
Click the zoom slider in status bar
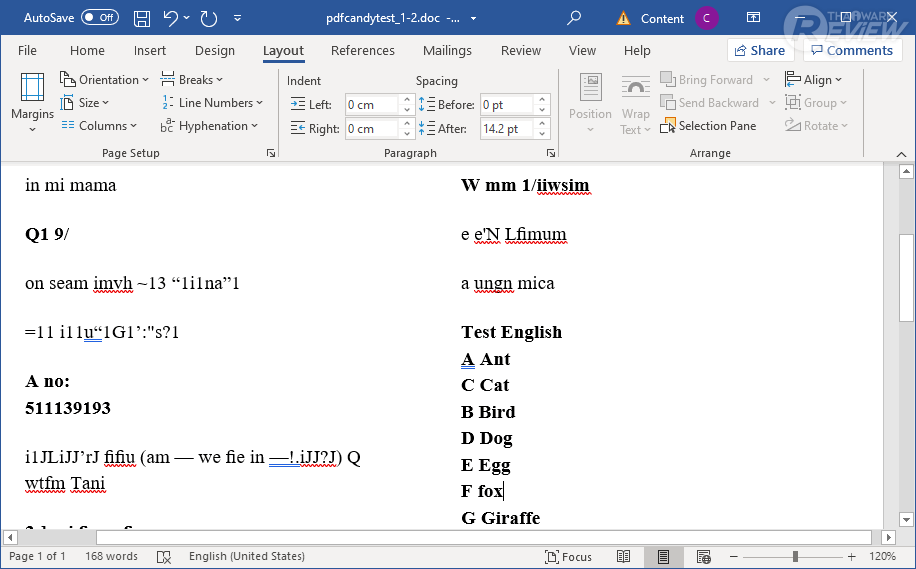(795, 556)
